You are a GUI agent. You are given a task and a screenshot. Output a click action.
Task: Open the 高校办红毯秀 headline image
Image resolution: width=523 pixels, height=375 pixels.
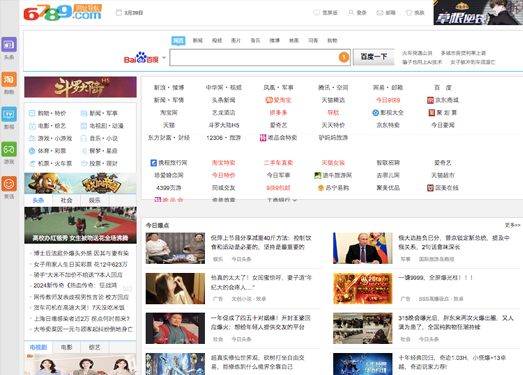(x=80, y=225)
